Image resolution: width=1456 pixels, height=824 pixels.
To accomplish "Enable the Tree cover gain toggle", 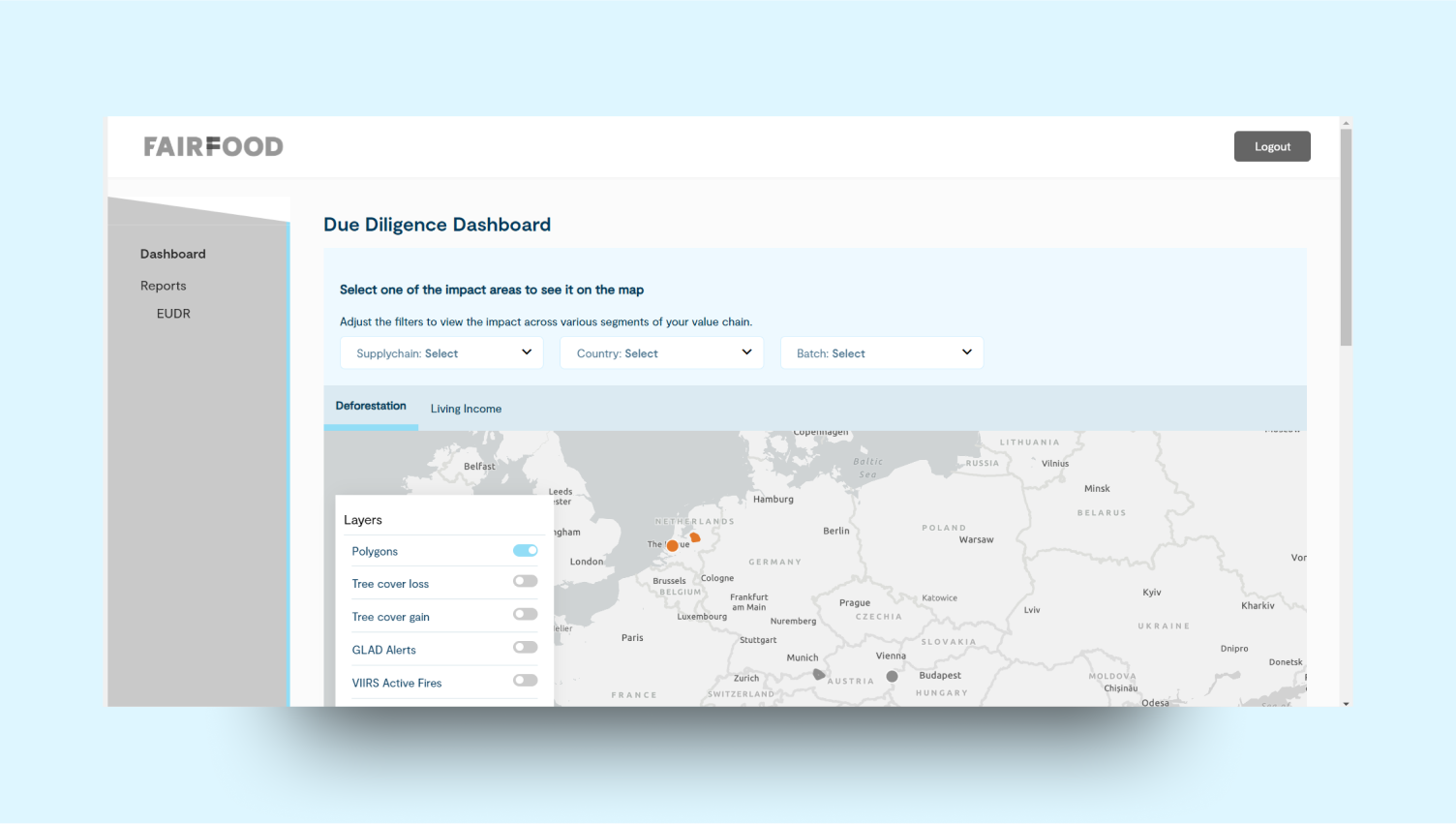I will point(526,614).
